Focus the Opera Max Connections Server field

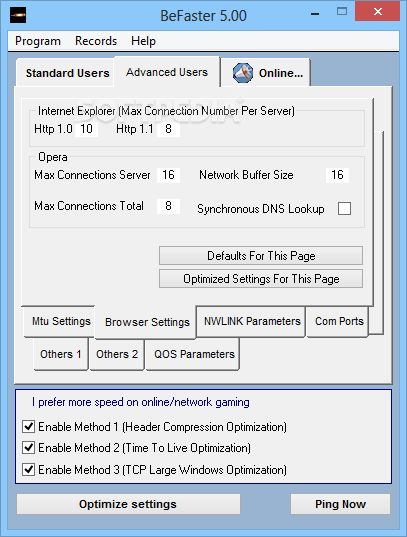[168, 175]
